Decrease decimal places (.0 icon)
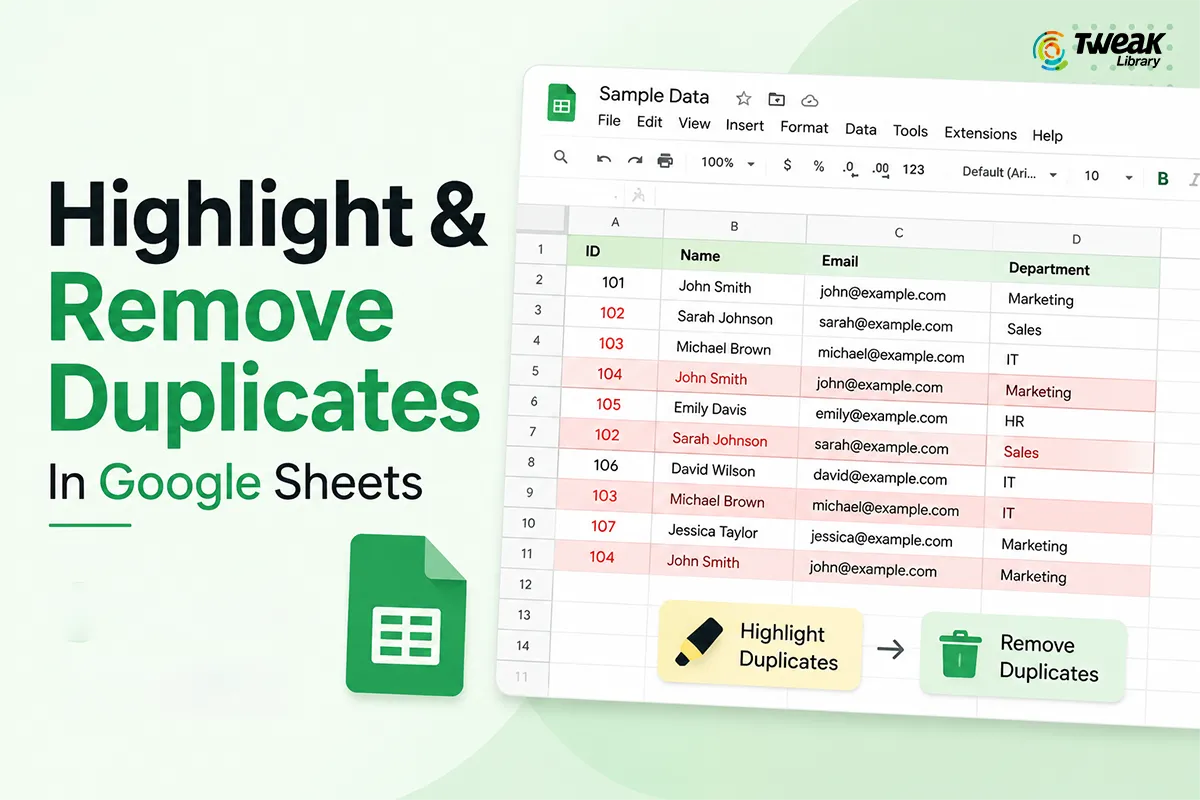Image resolution: width=1200 pixels, height=800 pixels. tap(849, 168)
